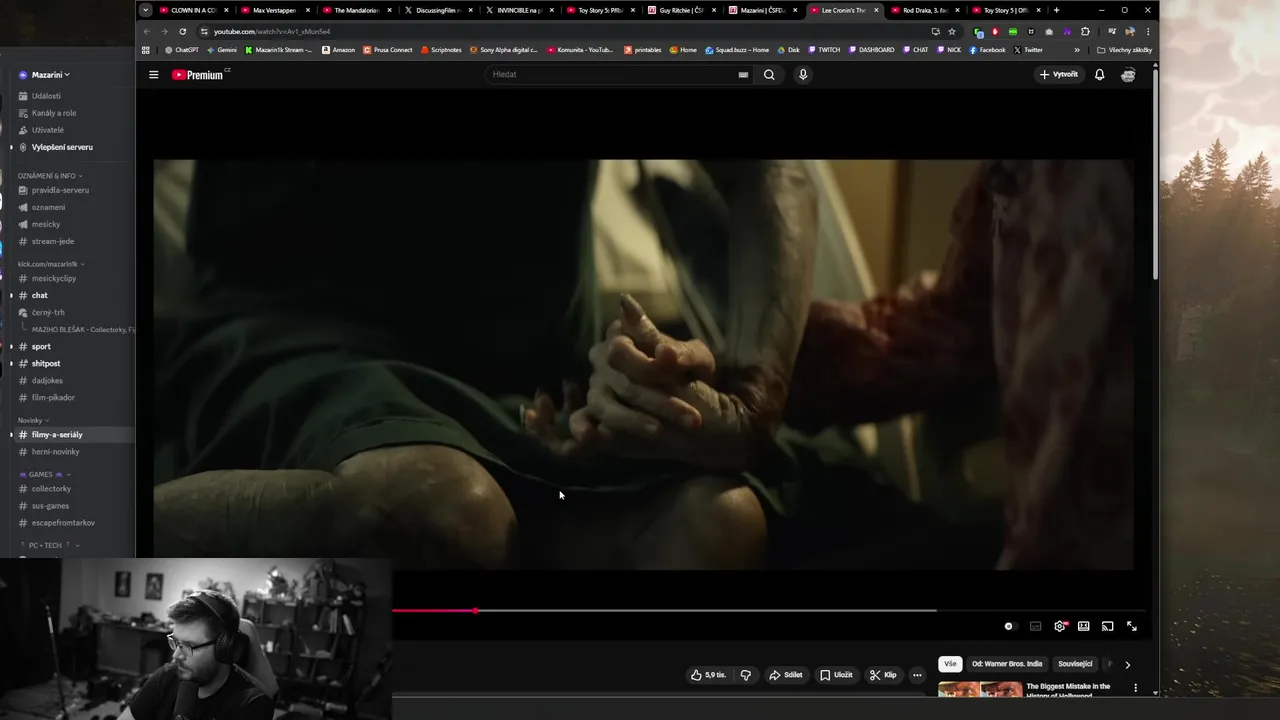
Task: Click the red progress scrubber handle
Action: point(475,610)
